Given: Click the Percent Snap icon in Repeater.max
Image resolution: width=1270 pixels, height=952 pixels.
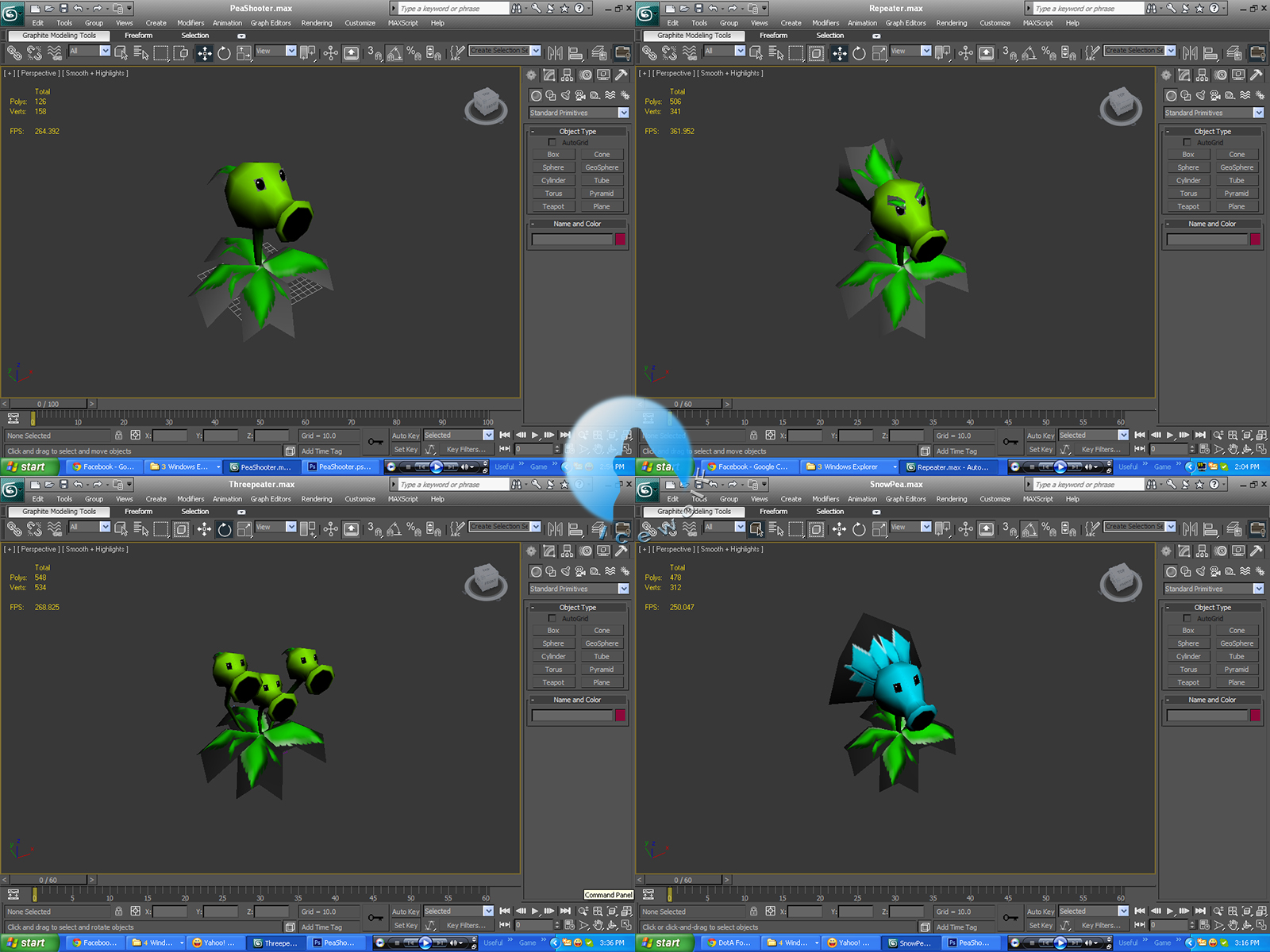Looking at the screenshot, I should 1049,53.
